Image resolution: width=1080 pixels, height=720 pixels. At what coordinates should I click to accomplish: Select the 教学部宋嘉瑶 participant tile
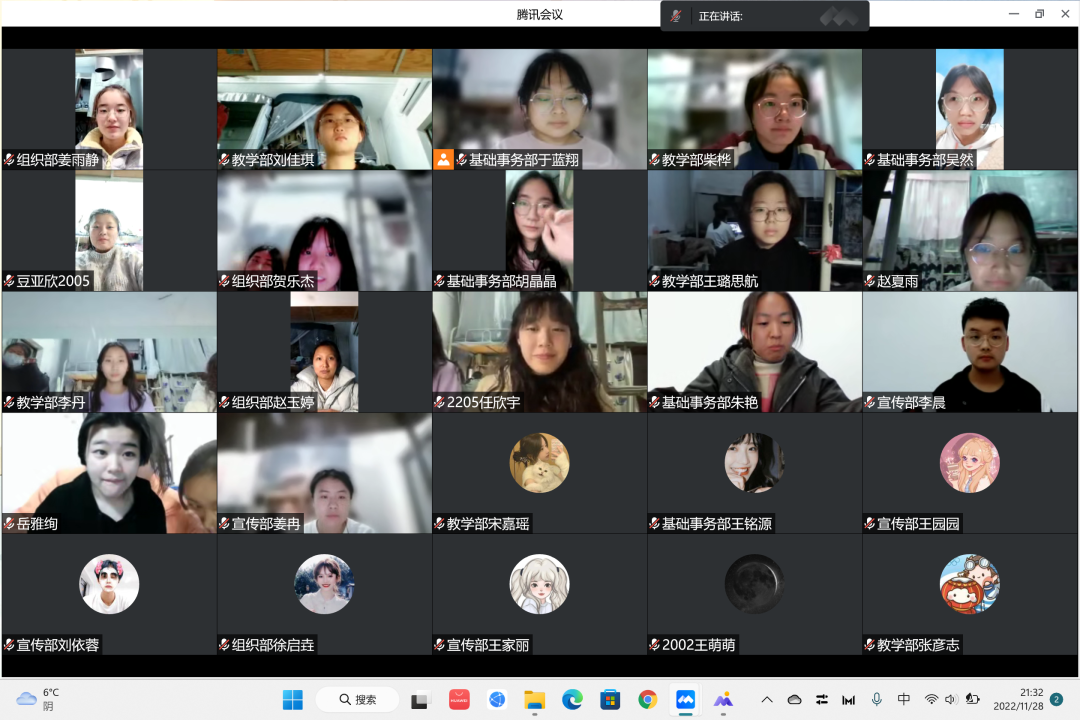539,472
